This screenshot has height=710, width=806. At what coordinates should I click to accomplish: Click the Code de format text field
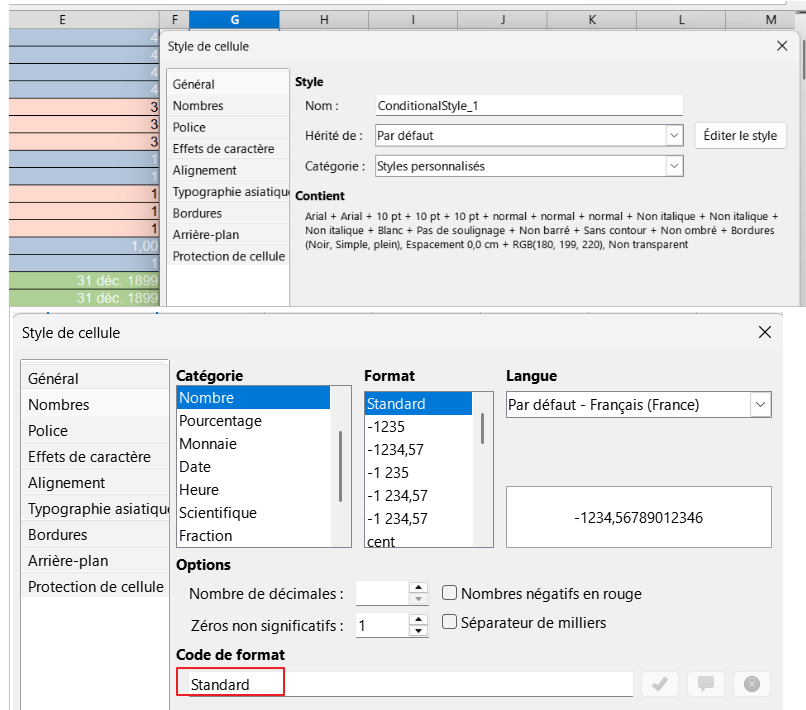(x=405, y=684)
